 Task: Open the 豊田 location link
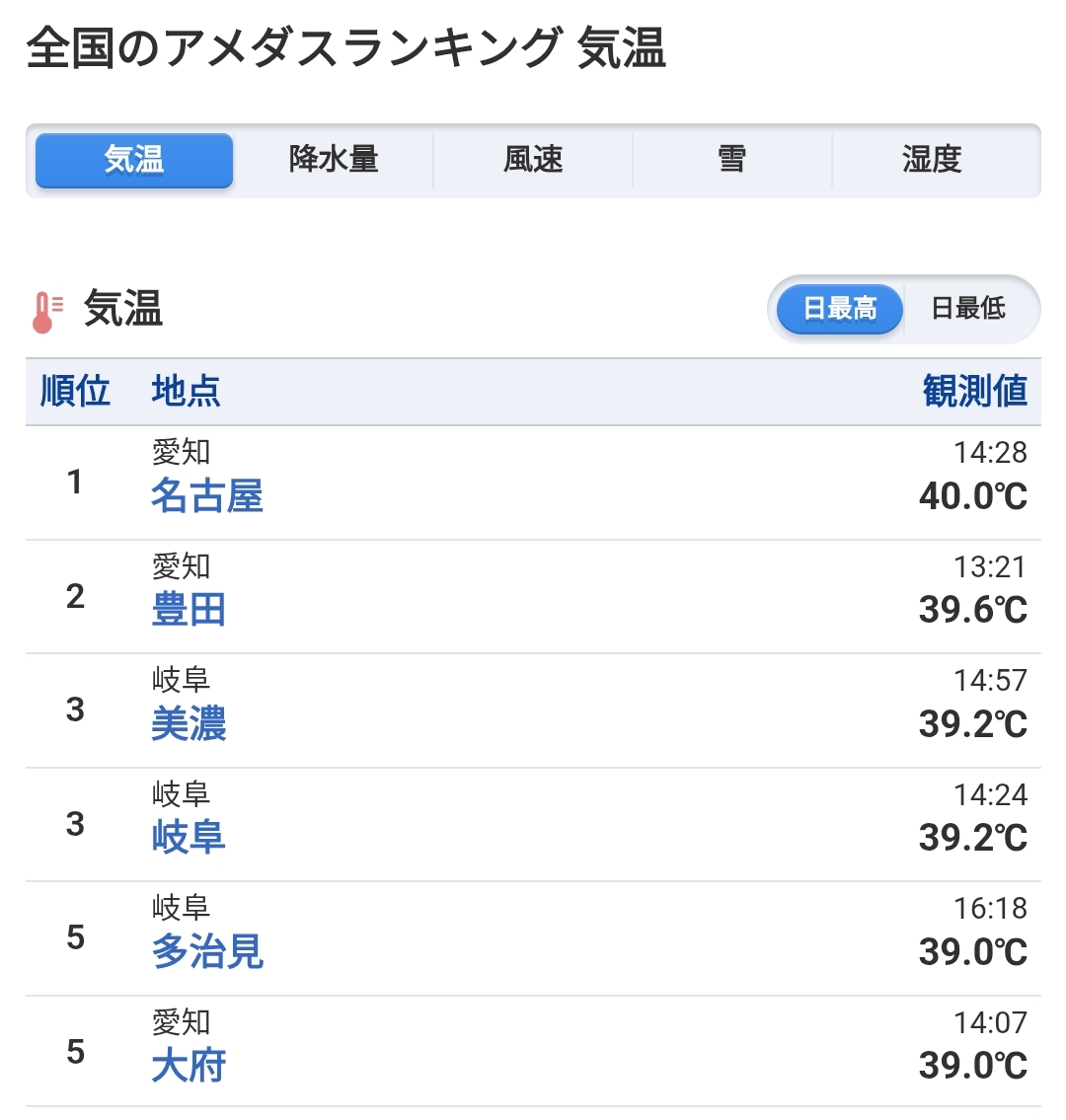[x=189, y=610]
